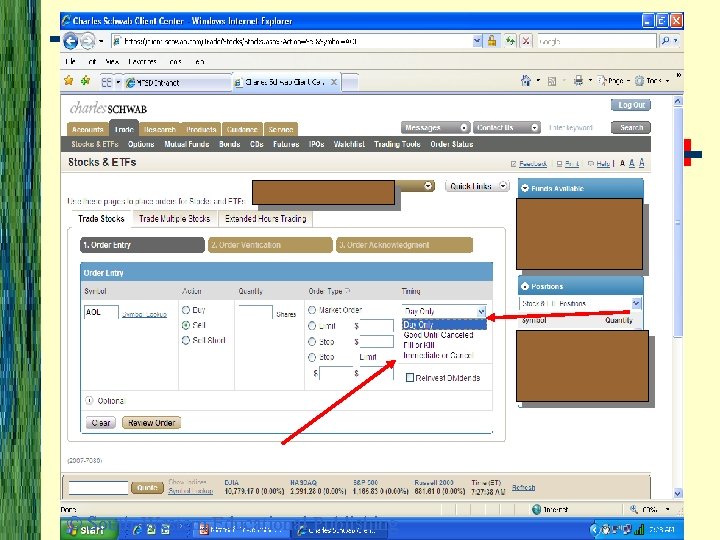Open the Tools gear menu
The width and height of the screenshot is (720, 540).
tap(651, 81)
